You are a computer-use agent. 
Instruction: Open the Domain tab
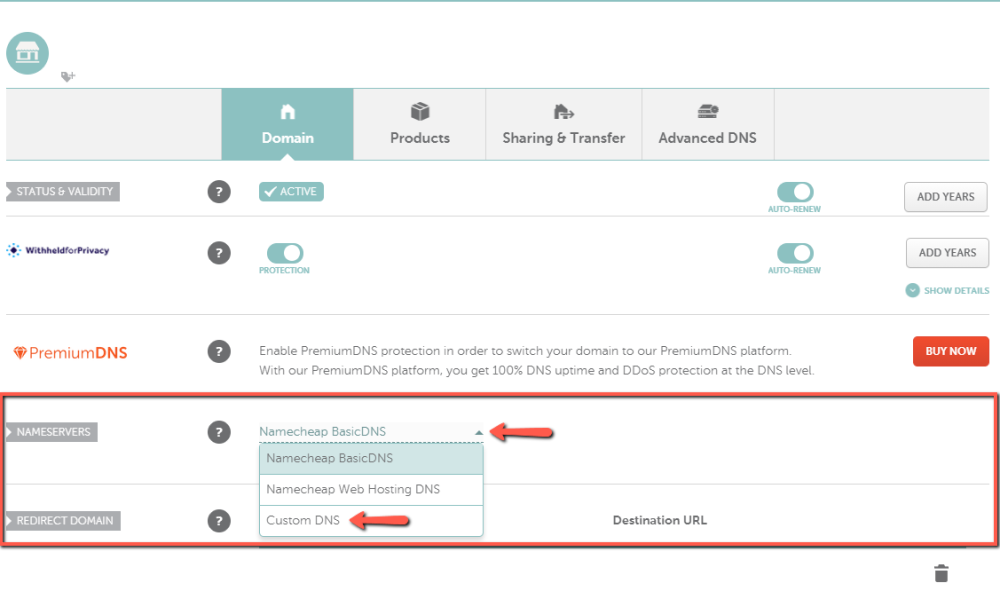pos(288,124)
